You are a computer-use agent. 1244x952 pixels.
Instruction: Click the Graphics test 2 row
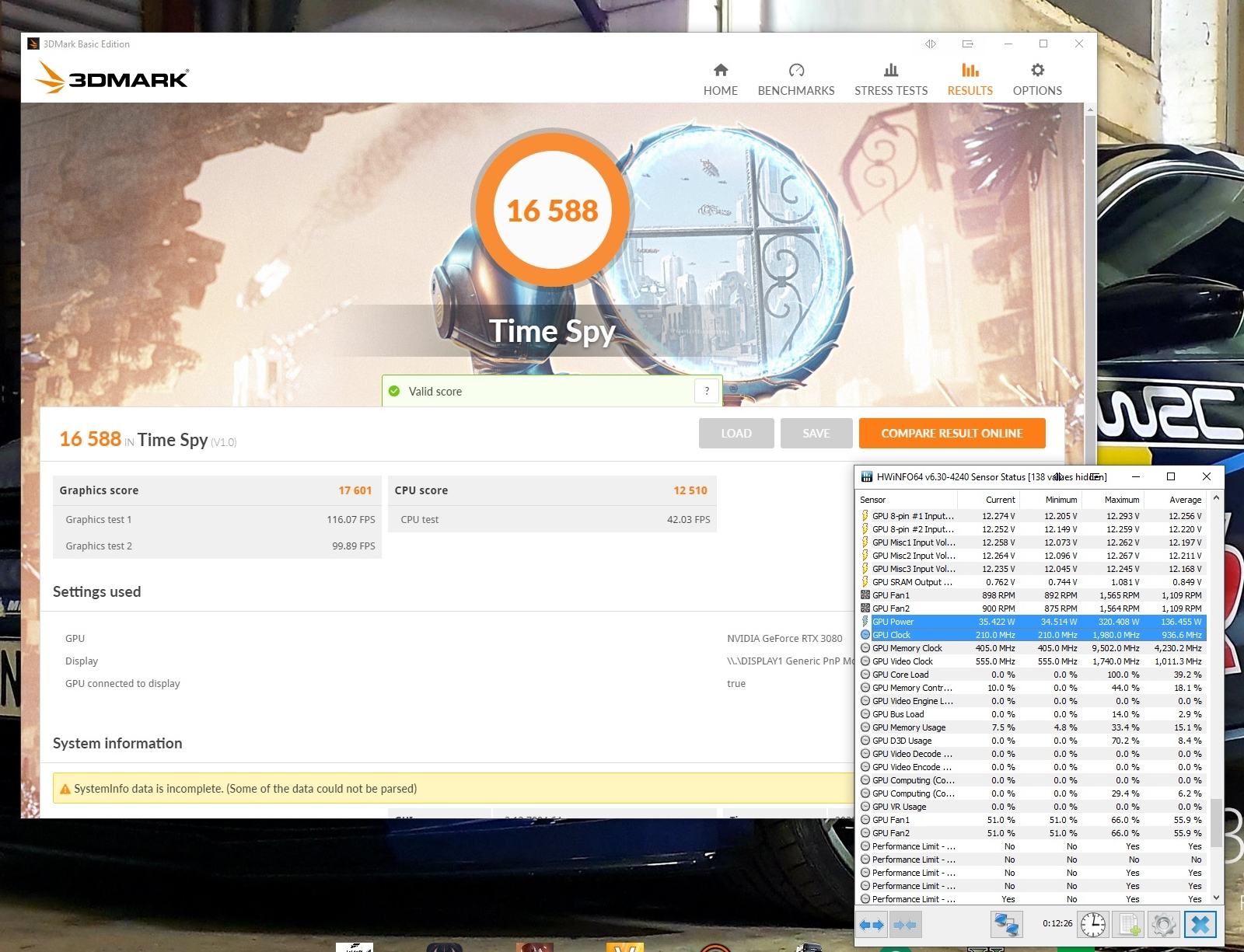click(217, 546)
